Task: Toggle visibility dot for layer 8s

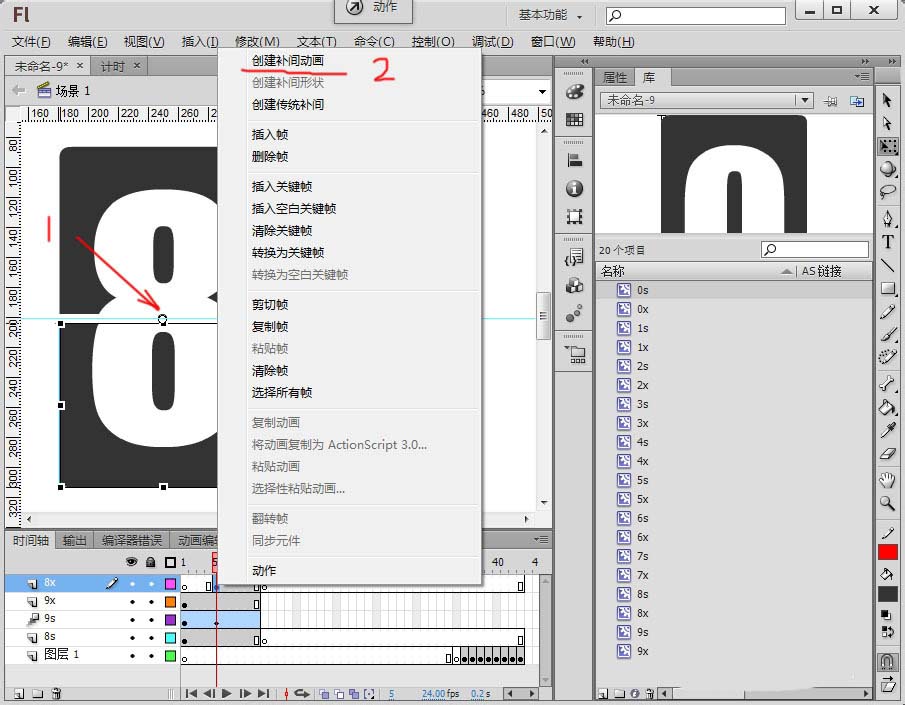Action: [x=133, y=637]
